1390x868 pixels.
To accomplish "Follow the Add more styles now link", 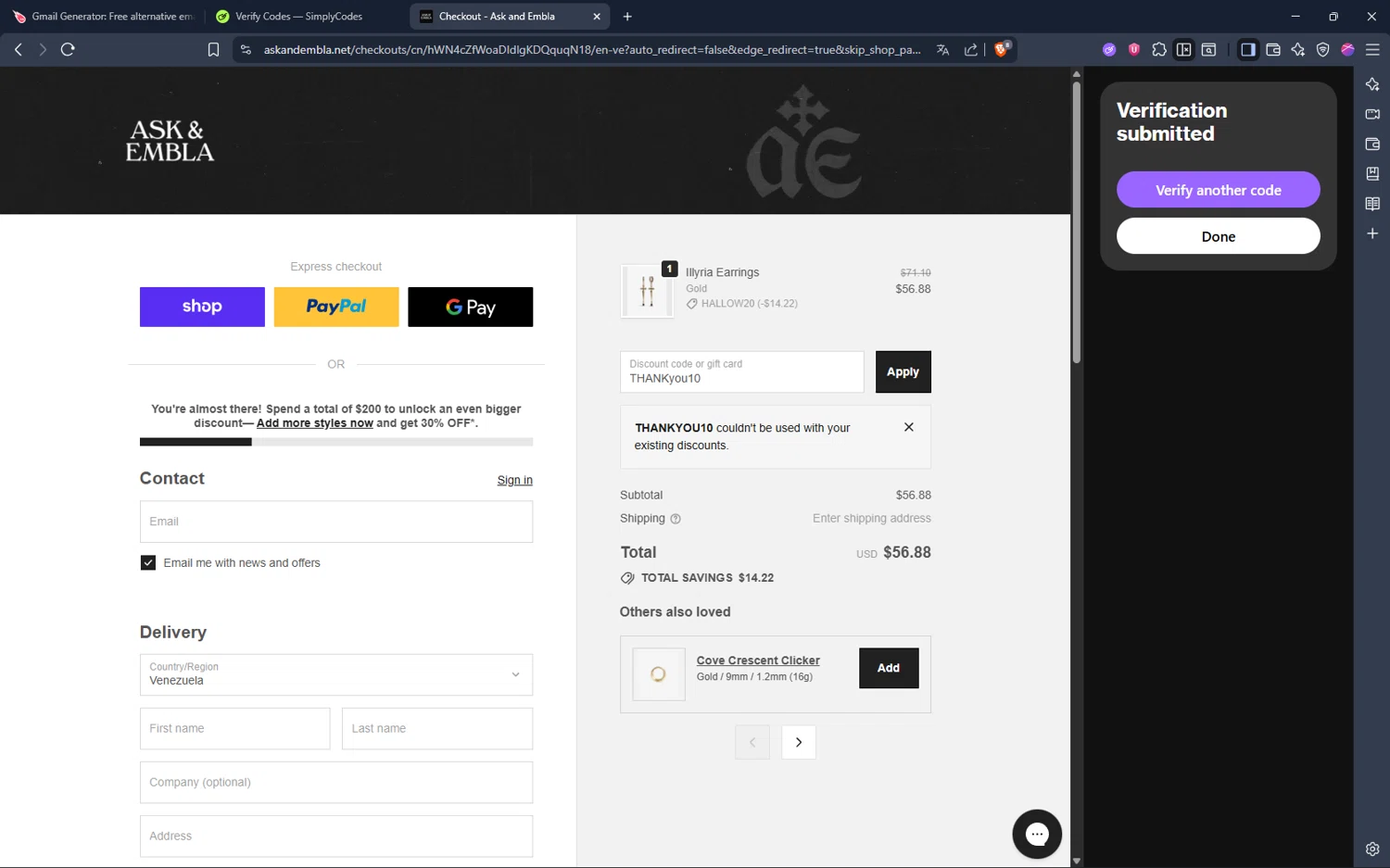I will click(315, 423).
